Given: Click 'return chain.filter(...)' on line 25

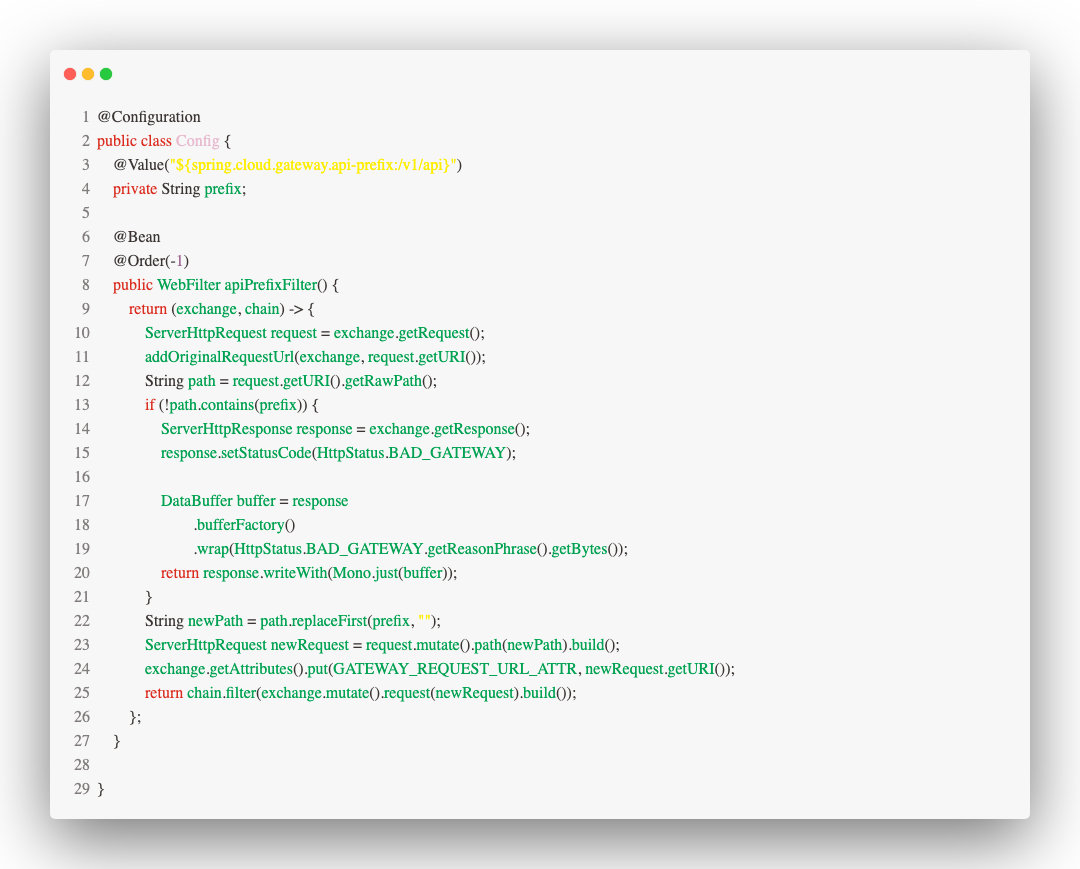Looking at the screenshot, I should coord(360,693).
